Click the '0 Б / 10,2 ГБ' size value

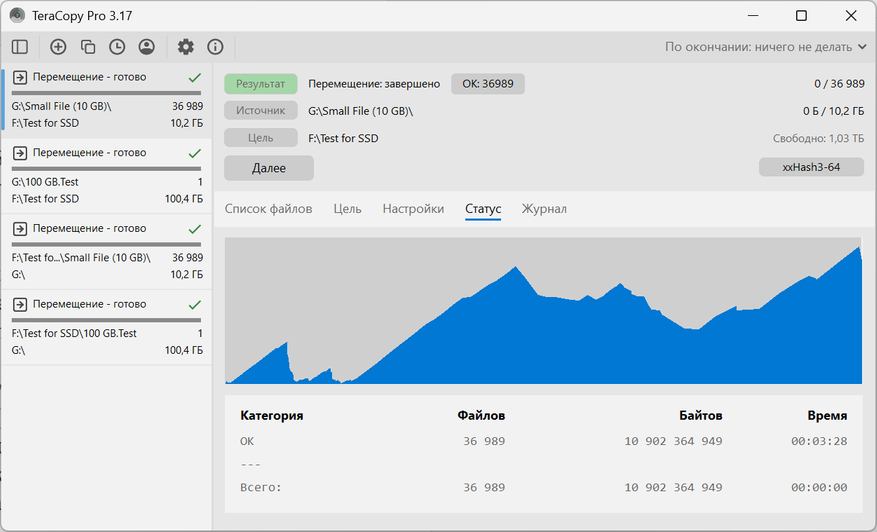click(x=833, y=111)
